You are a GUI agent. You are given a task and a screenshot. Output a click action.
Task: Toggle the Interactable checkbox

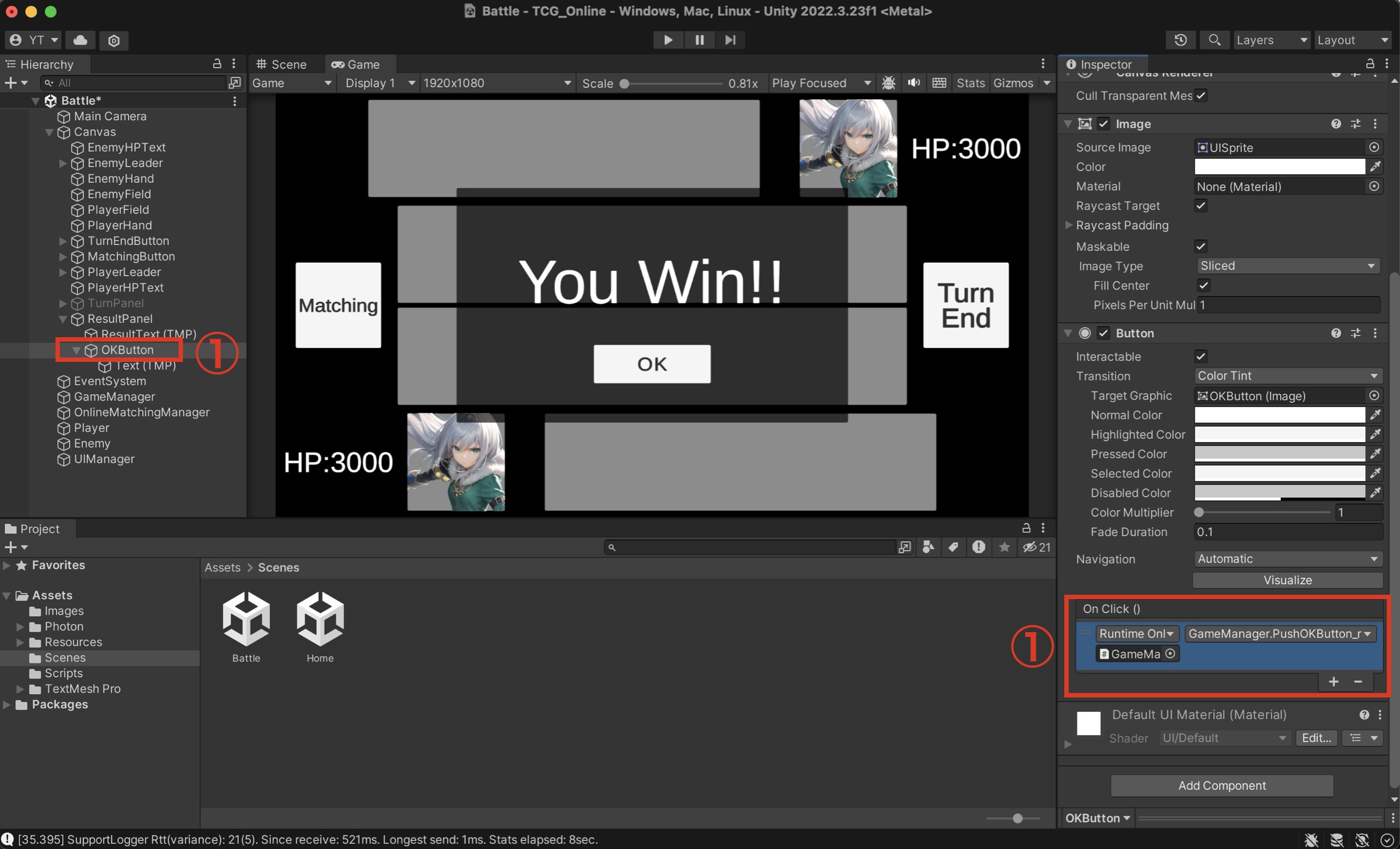pyautogui.click(x=1200, y=356)
